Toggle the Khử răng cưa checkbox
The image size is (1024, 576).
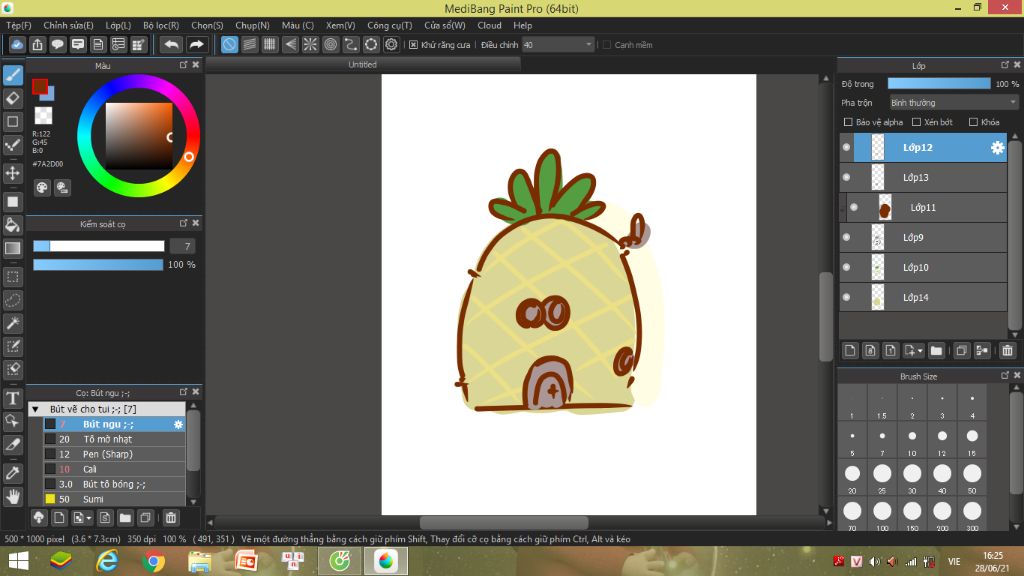tap(413, 44)
